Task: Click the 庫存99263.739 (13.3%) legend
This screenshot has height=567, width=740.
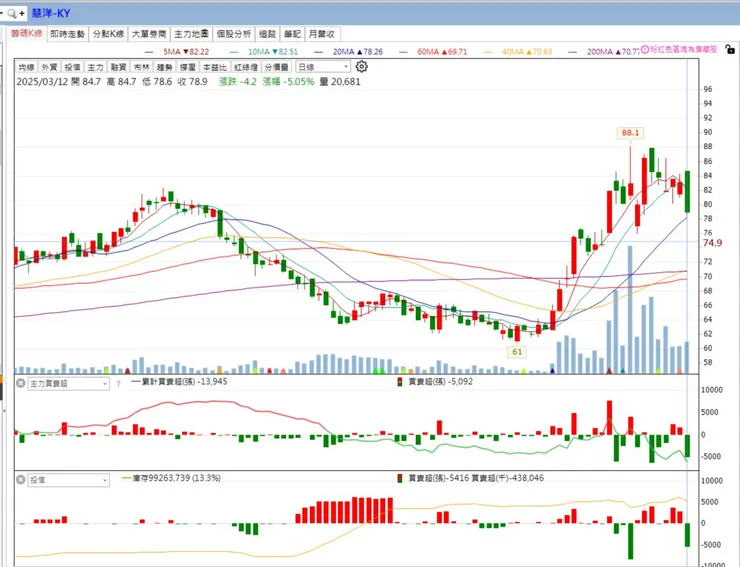Action: point(171,478)
